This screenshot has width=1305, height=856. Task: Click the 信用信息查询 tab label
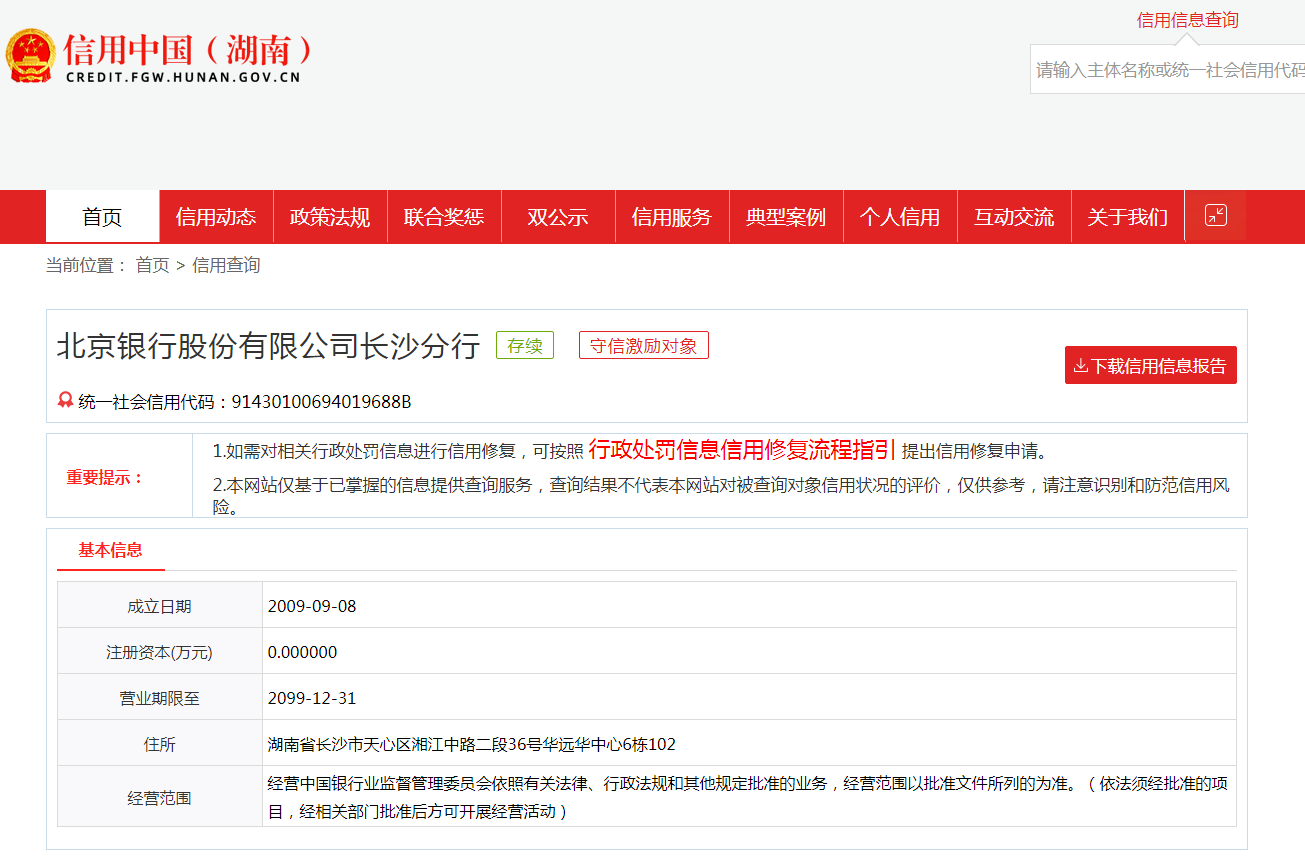click(1187, 20)
